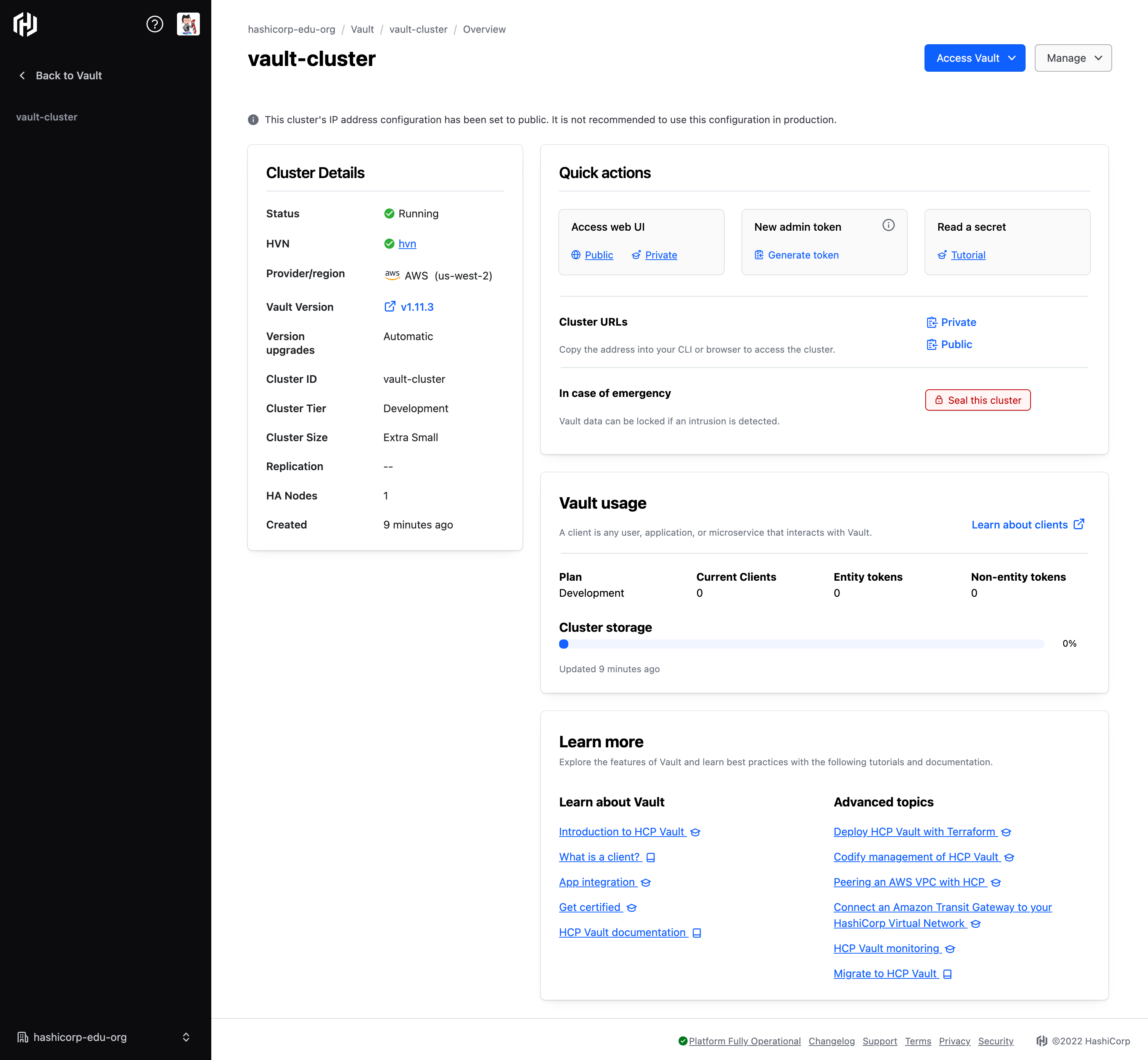Click the external link icon beside v1.11.3
Viewport: 1148px width, 1060px height.
tap(389, 306)
